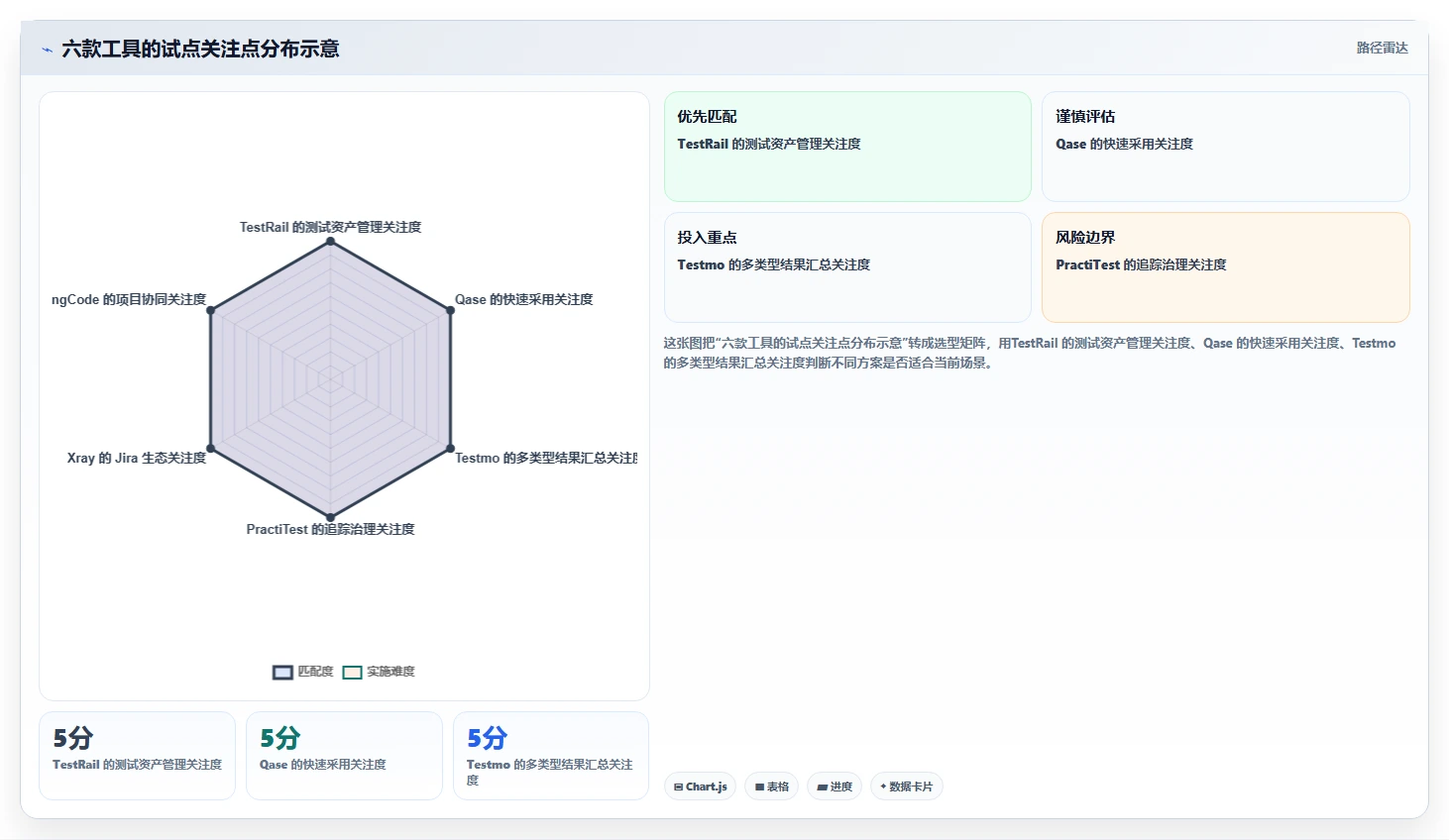Open the 风险边界 card
Viewport: 1449px width, 840px height.
[1226, 267]
